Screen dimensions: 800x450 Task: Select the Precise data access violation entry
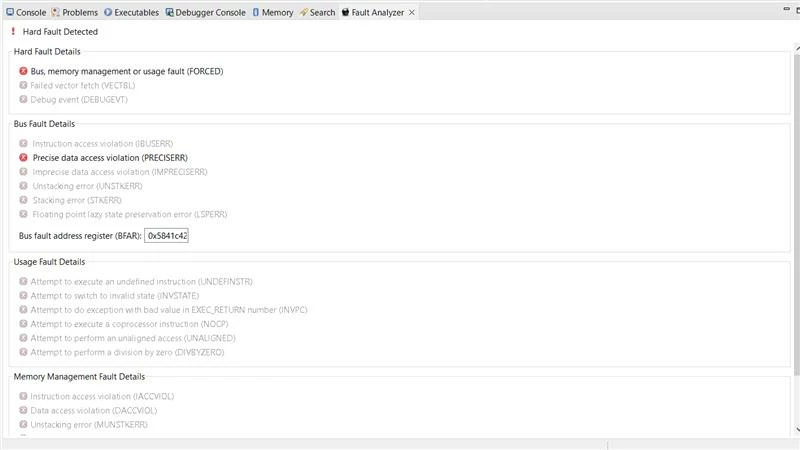tap(110, 158)
